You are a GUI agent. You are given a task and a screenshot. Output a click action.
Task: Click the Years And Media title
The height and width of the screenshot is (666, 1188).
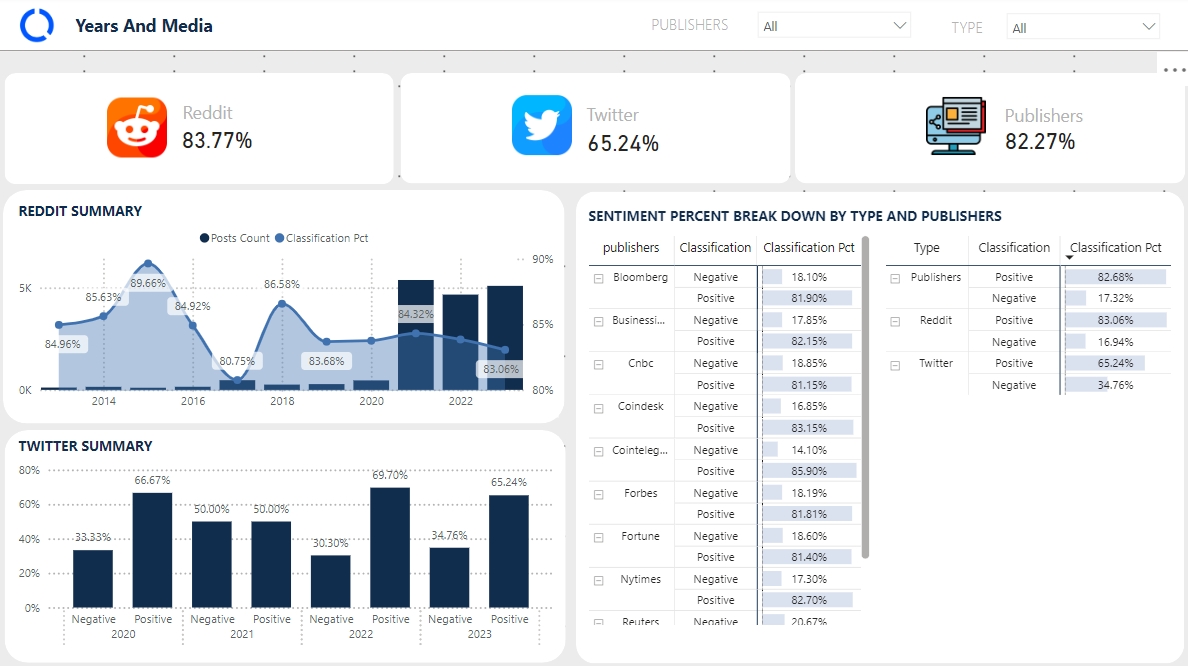tap(144, 26)
